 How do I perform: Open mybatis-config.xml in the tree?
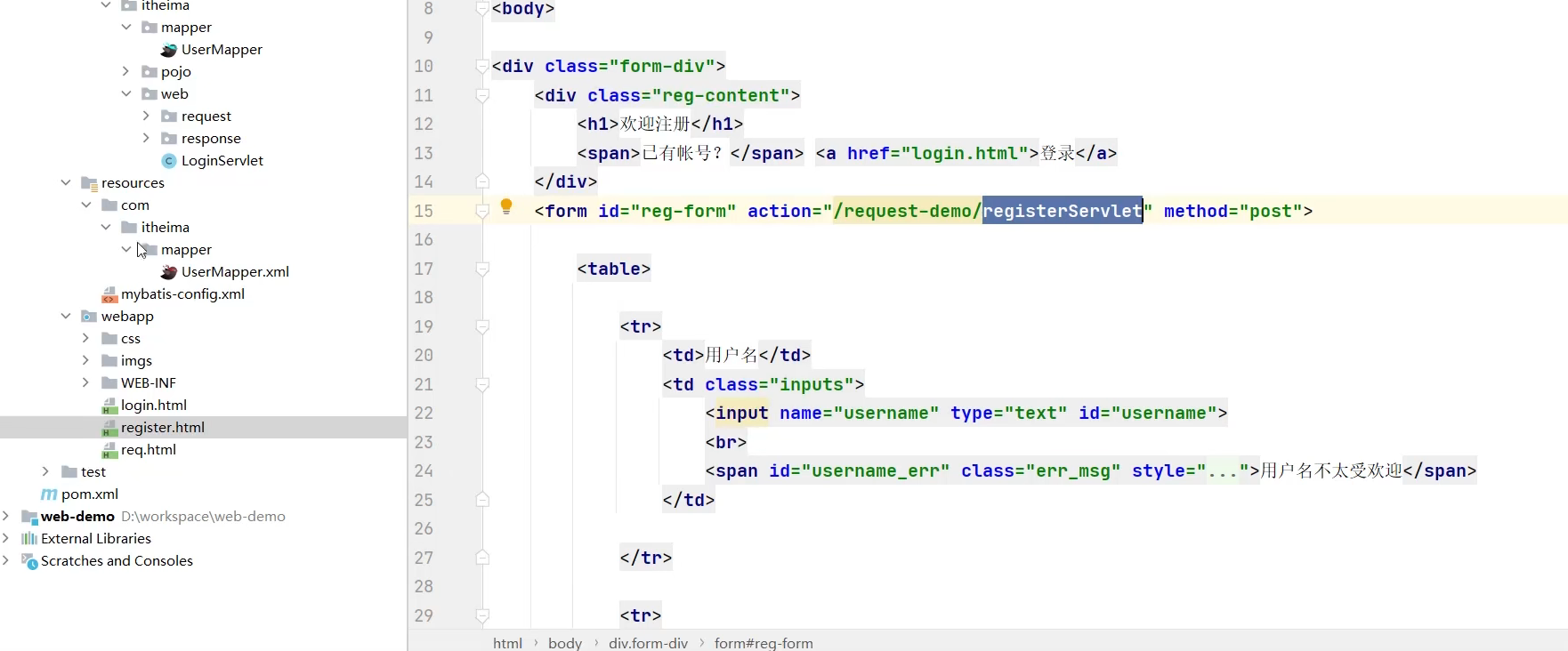tap(182, 294)
